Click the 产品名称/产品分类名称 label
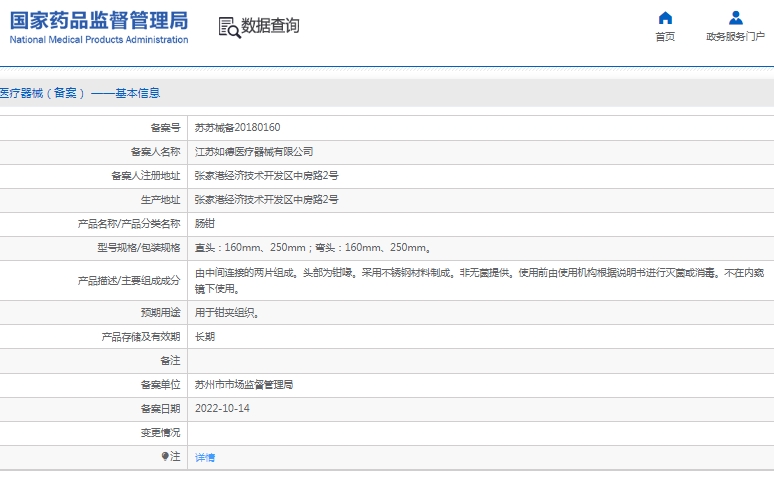774x477 pixels. (129, 224)
